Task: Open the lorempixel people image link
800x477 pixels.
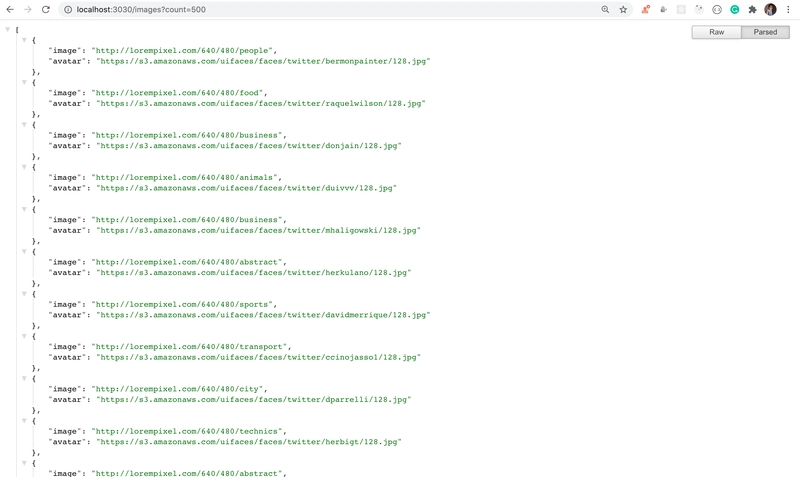Action: [x=182, y=51]
